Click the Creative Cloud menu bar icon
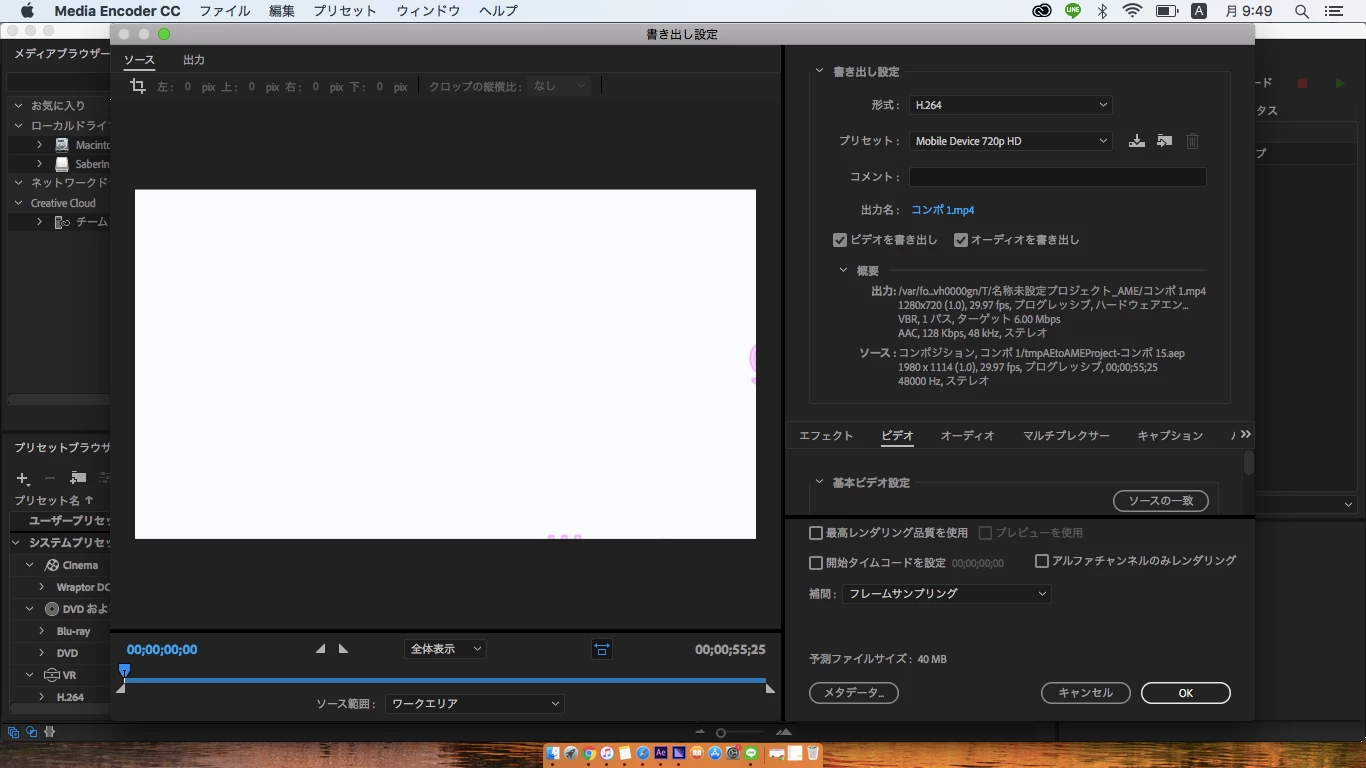 (1042, 11)
